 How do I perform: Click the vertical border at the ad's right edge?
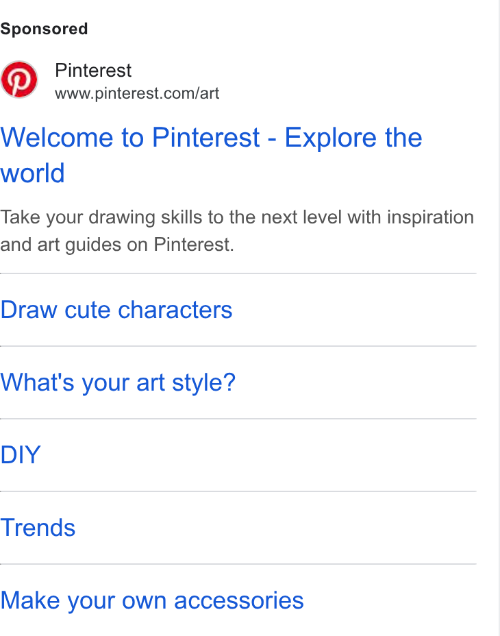[499, 318]
